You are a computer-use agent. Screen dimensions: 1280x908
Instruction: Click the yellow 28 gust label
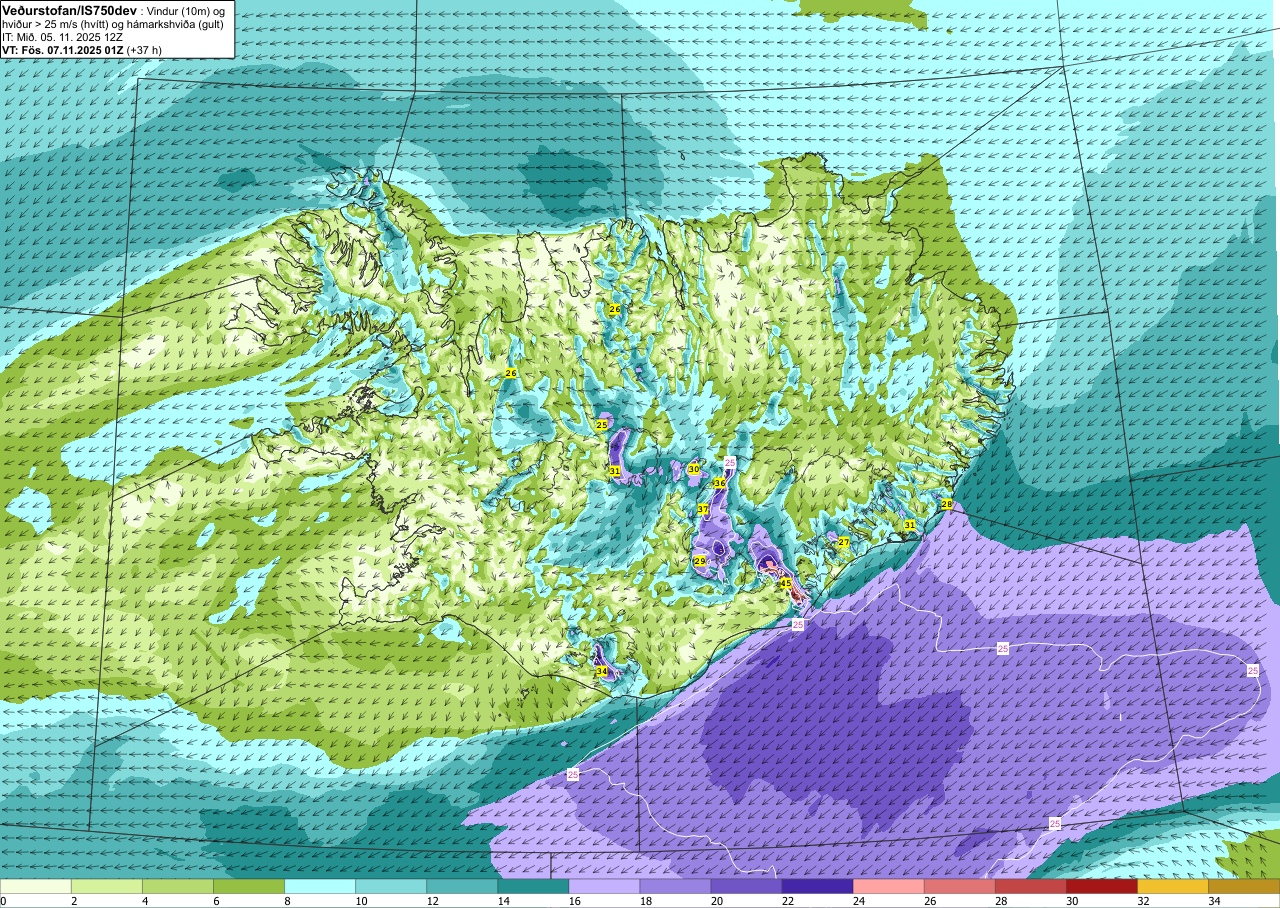947,505
